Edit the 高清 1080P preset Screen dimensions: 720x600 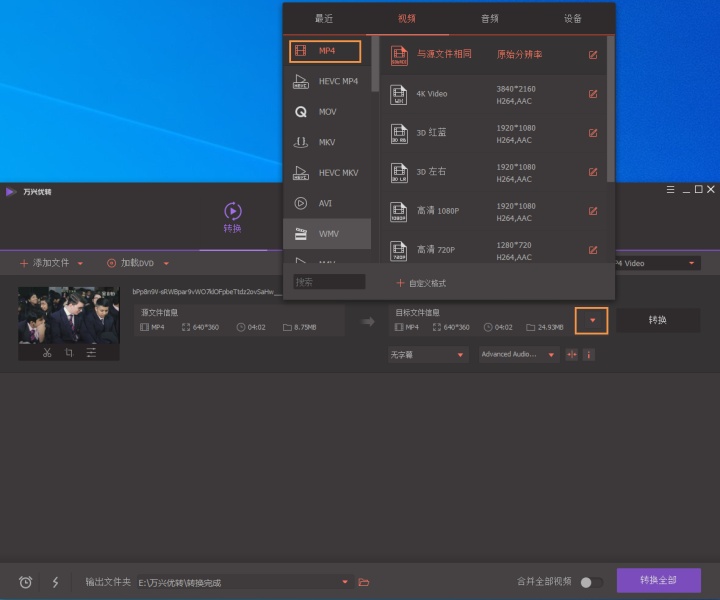point(593,211)
